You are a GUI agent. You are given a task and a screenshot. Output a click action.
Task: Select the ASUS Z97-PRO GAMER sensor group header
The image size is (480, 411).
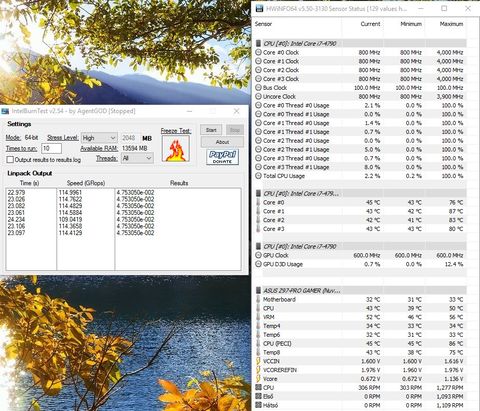coord(361,291)
